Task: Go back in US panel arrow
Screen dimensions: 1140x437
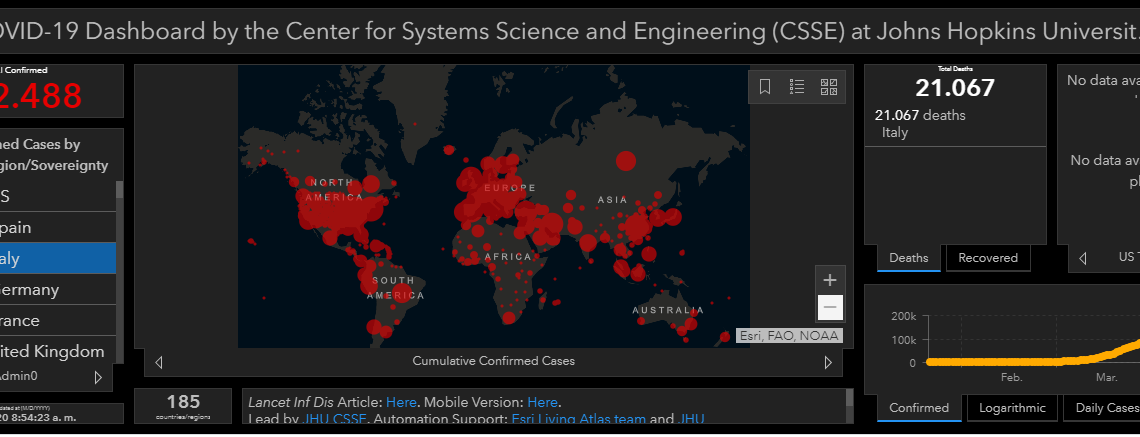Action: tap(1083, 258)
